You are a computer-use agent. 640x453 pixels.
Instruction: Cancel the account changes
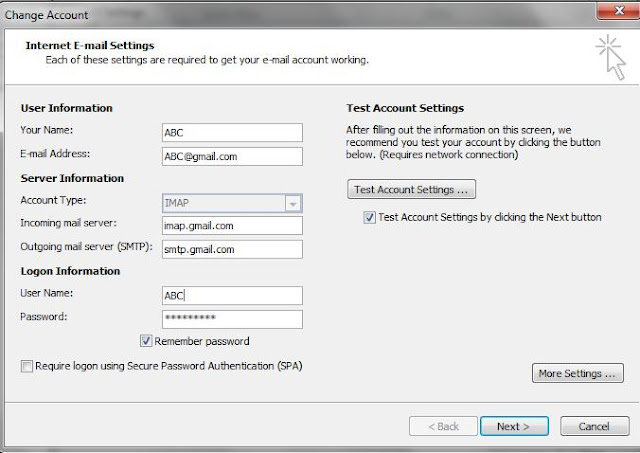pyautogui.click(x=595, y=426)
